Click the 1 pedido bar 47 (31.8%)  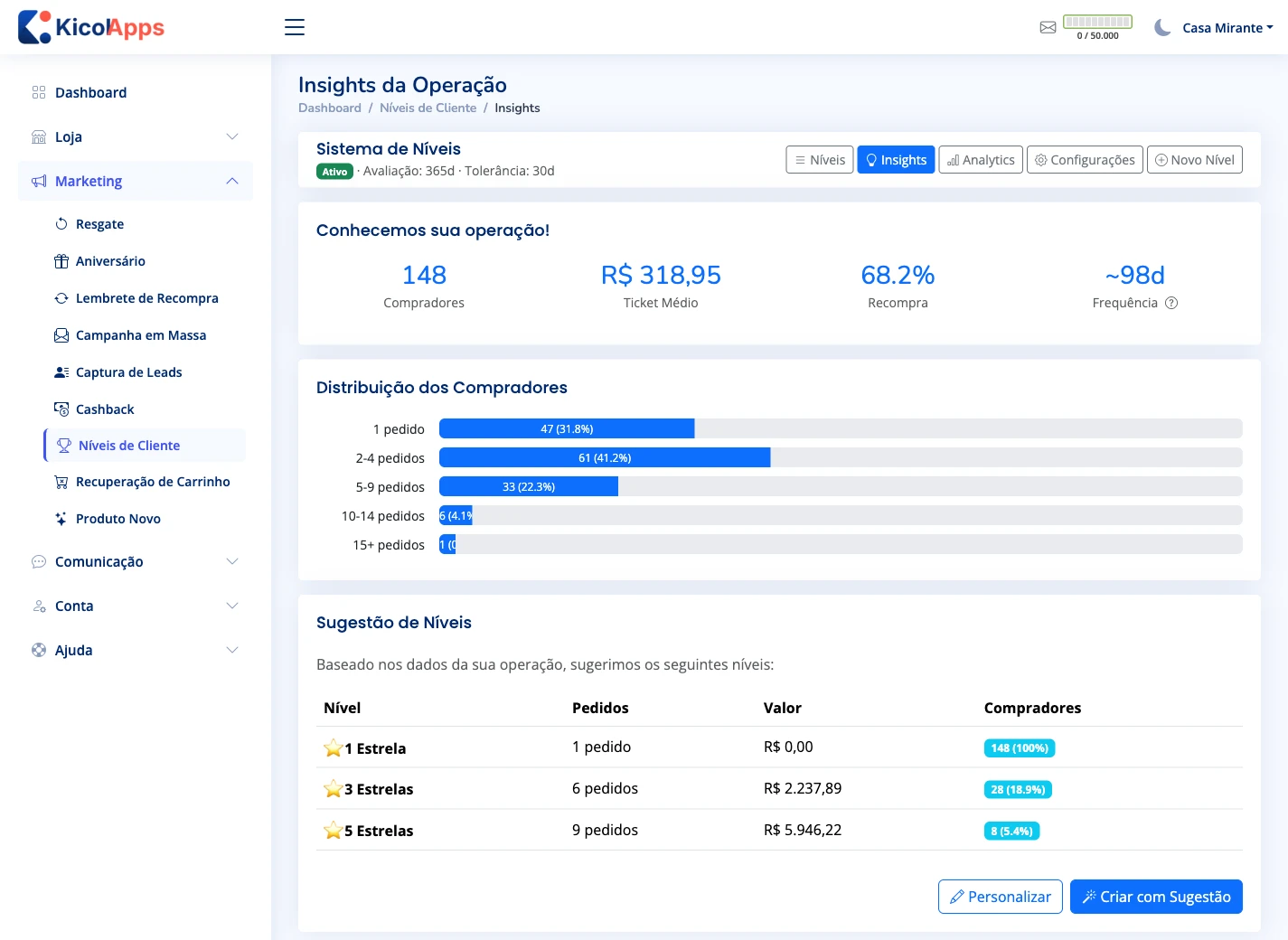pyautogui.click(x=567, y=428)
